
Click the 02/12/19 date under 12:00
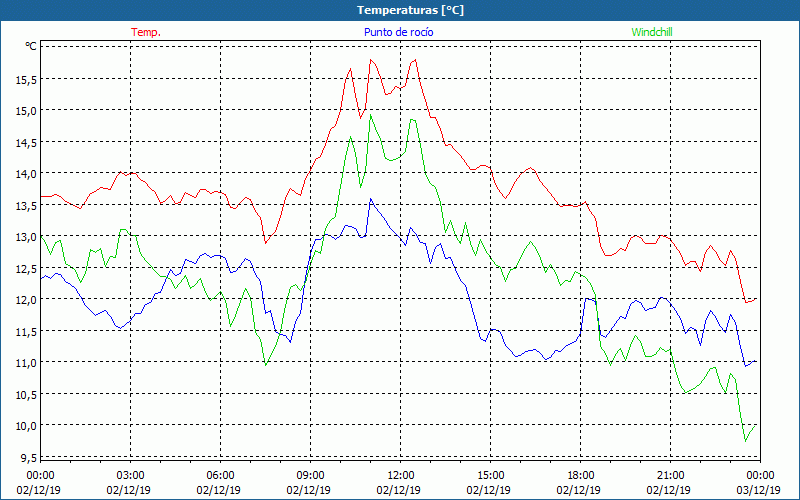point(398,490)
